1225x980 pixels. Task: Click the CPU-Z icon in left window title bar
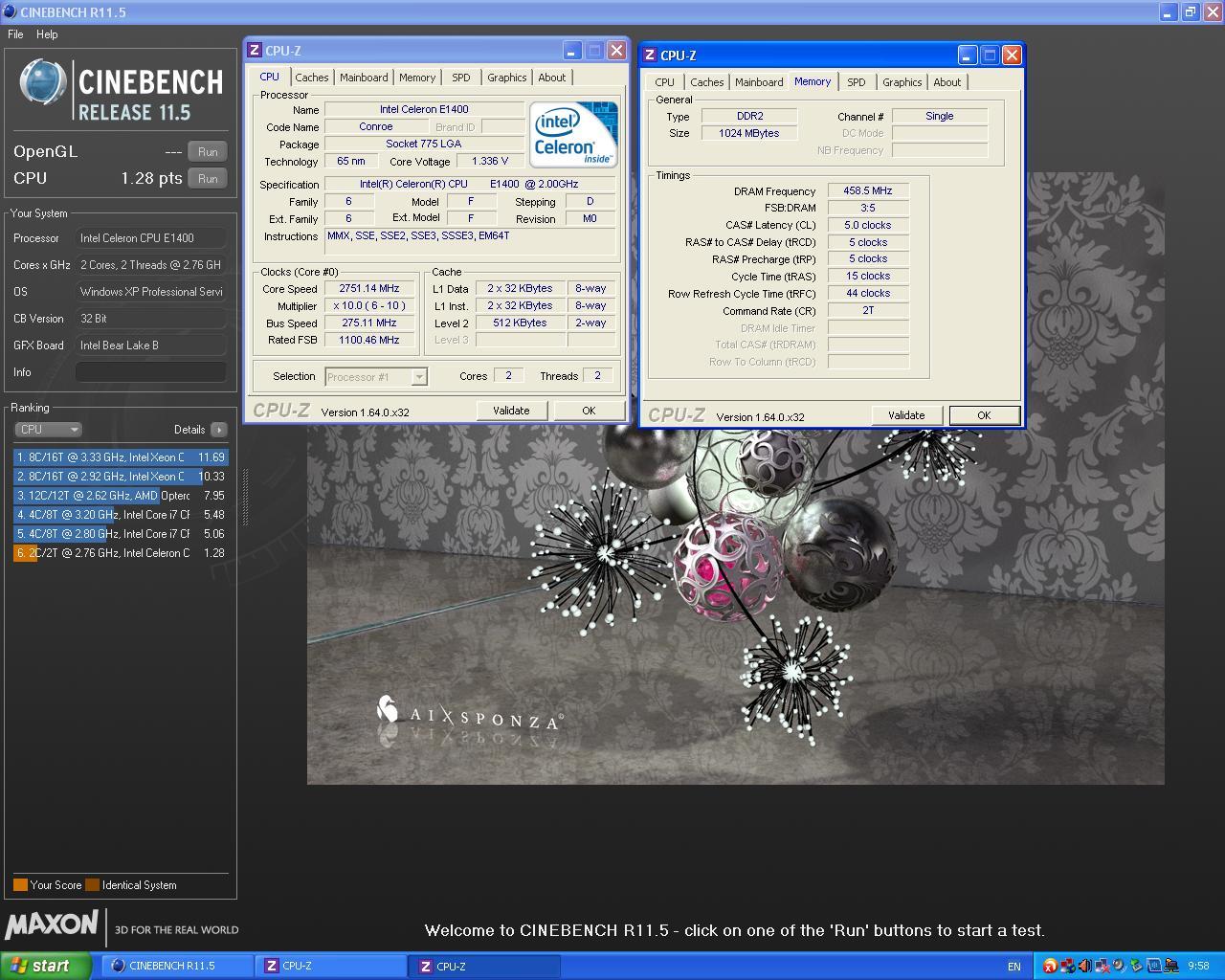255,51
